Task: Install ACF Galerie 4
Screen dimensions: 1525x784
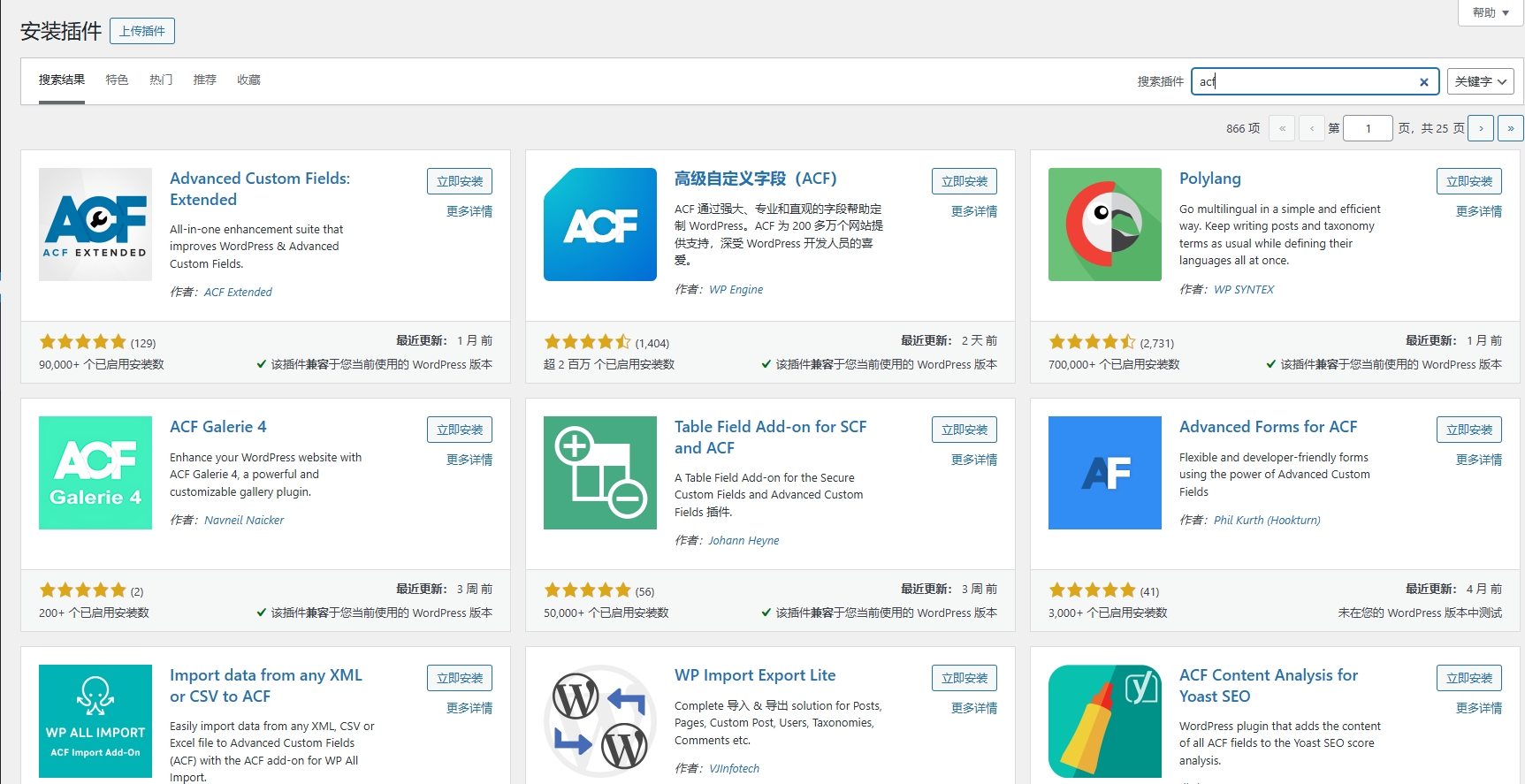Action: [x=460, y=430]
